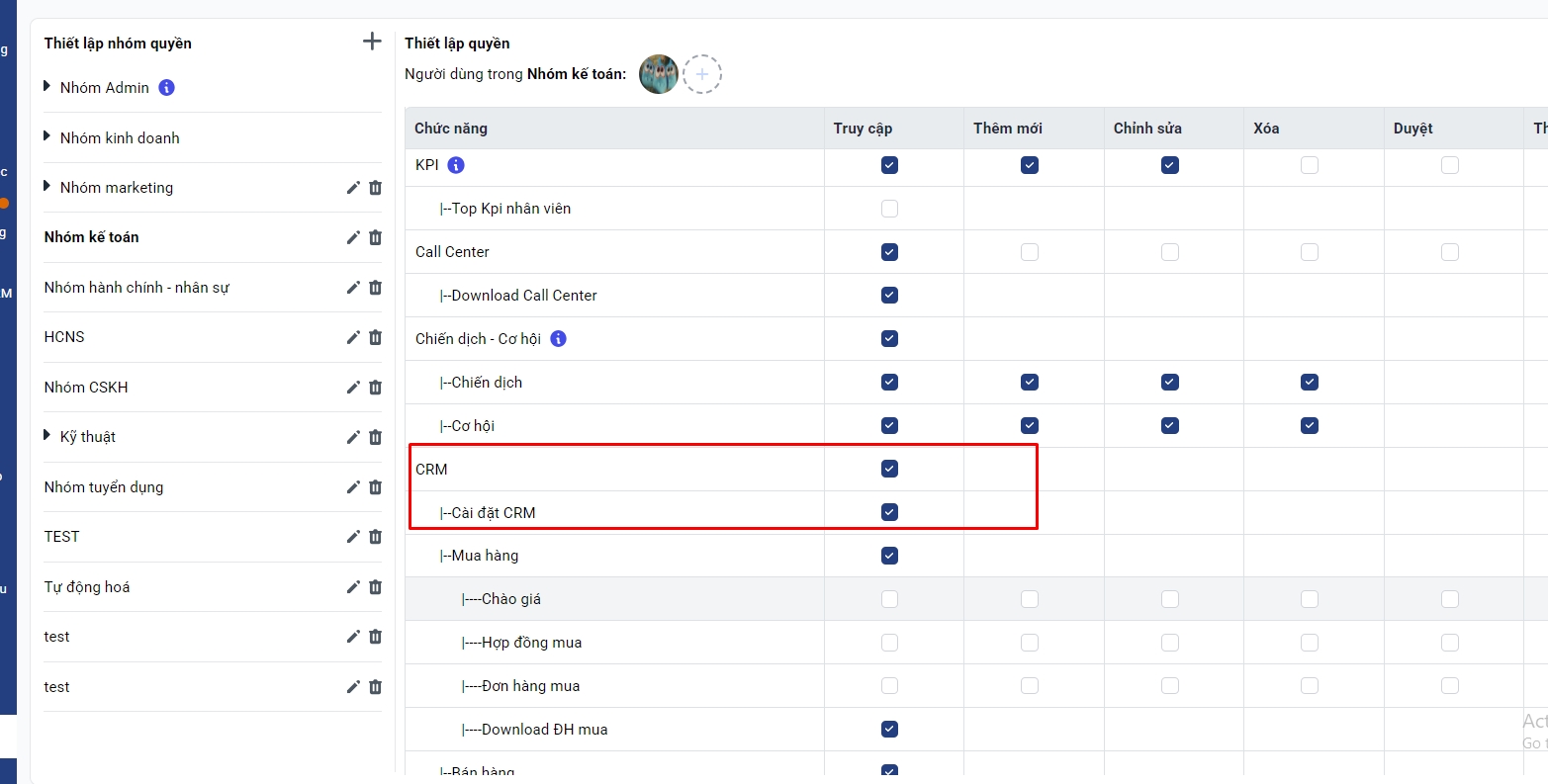Image resolution: width=1548 pixels, height=784 pixels.
Task: Edit the Nhóm marketing group with pencil icon
Action: pos(353,188)
